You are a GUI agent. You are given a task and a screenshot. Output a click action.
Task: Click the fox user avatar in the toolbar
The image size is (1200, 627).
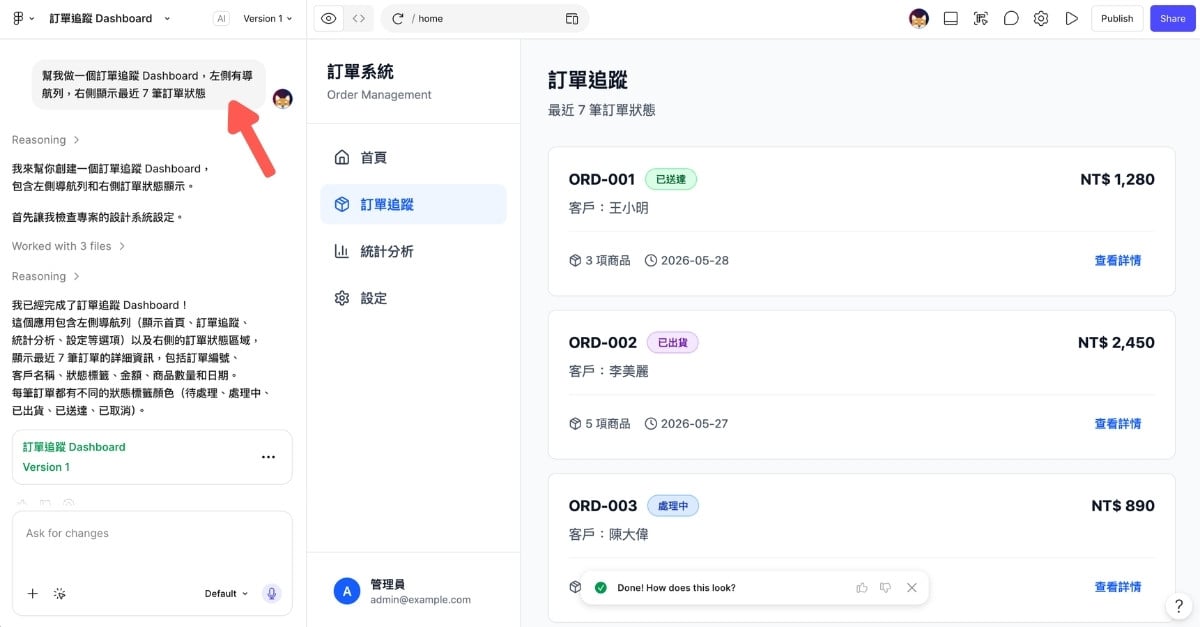pyautogui.click(x=919, y=18)
